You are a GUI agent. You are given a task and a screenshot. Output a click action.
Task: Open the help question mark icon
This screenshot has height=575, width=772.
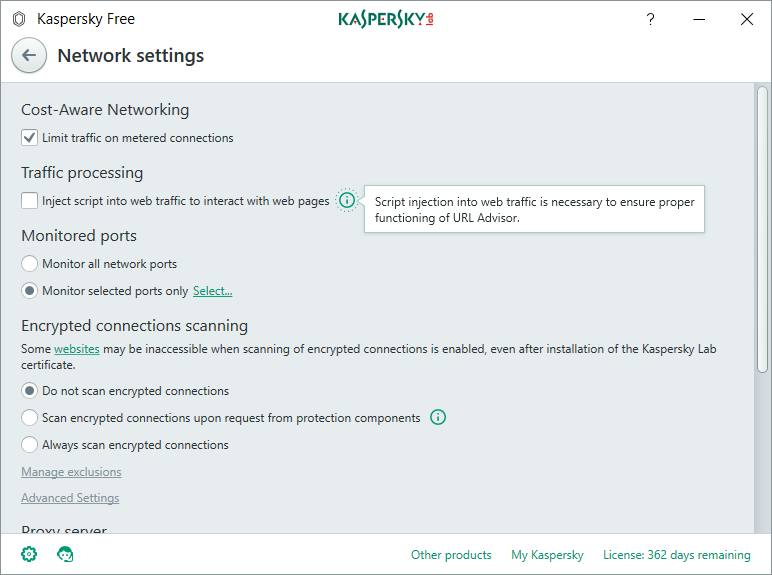[x=650, y=19]
